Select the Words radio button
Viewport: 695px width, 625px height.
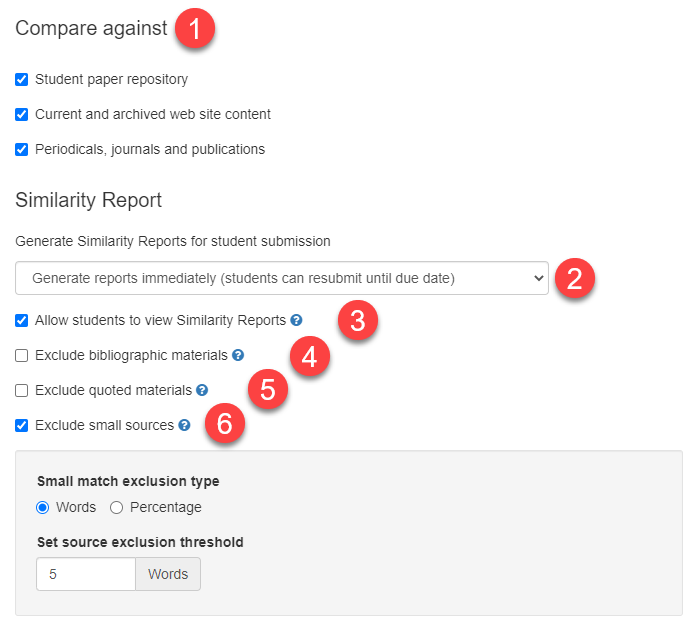(x=43, y=508)
